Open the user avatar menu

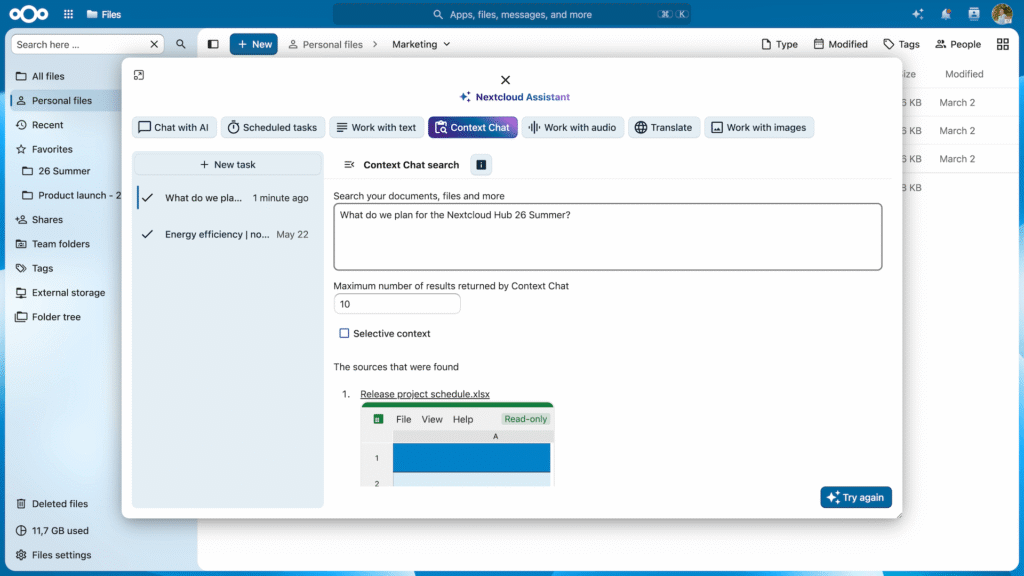click(x=1002, y=14)
